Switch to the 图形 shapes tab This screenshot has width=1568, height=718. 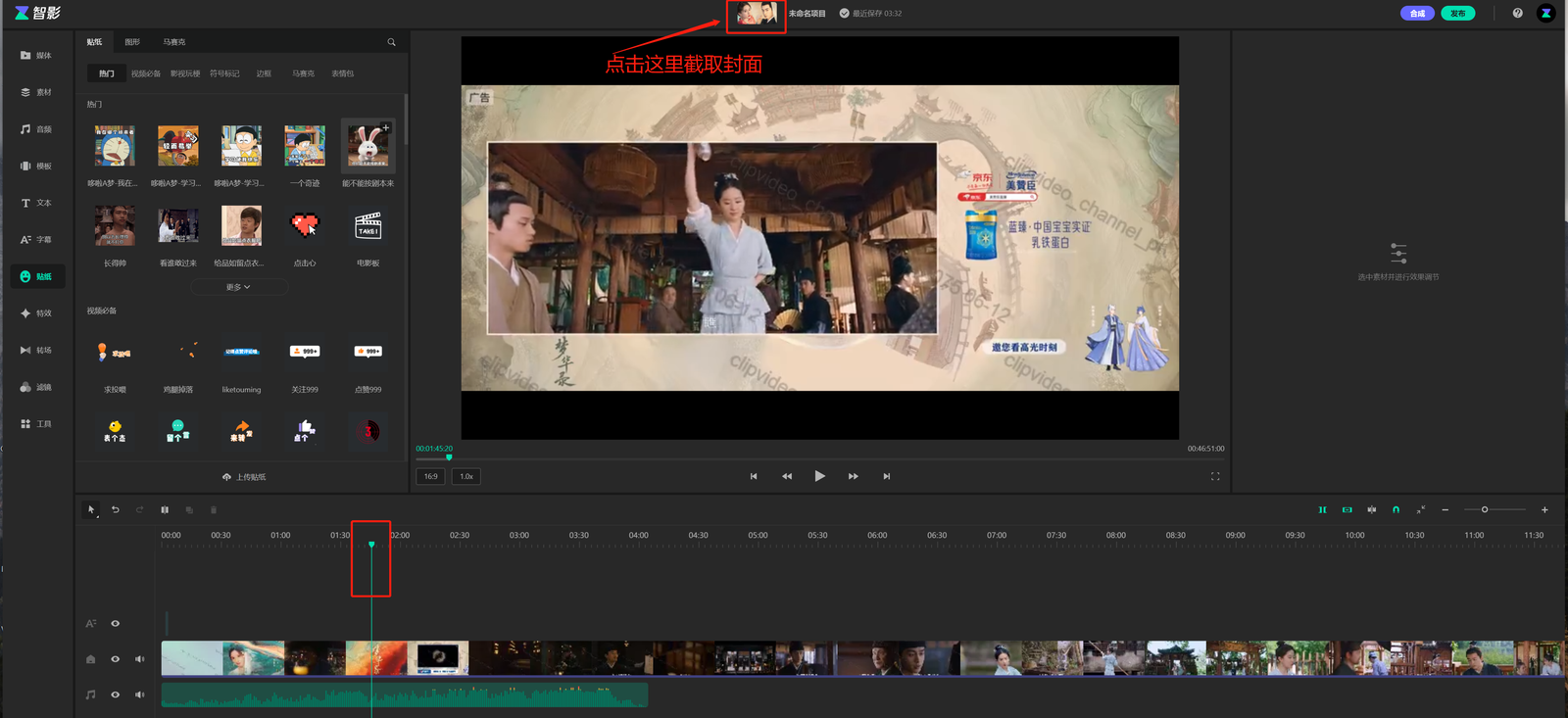coord(132,42)
